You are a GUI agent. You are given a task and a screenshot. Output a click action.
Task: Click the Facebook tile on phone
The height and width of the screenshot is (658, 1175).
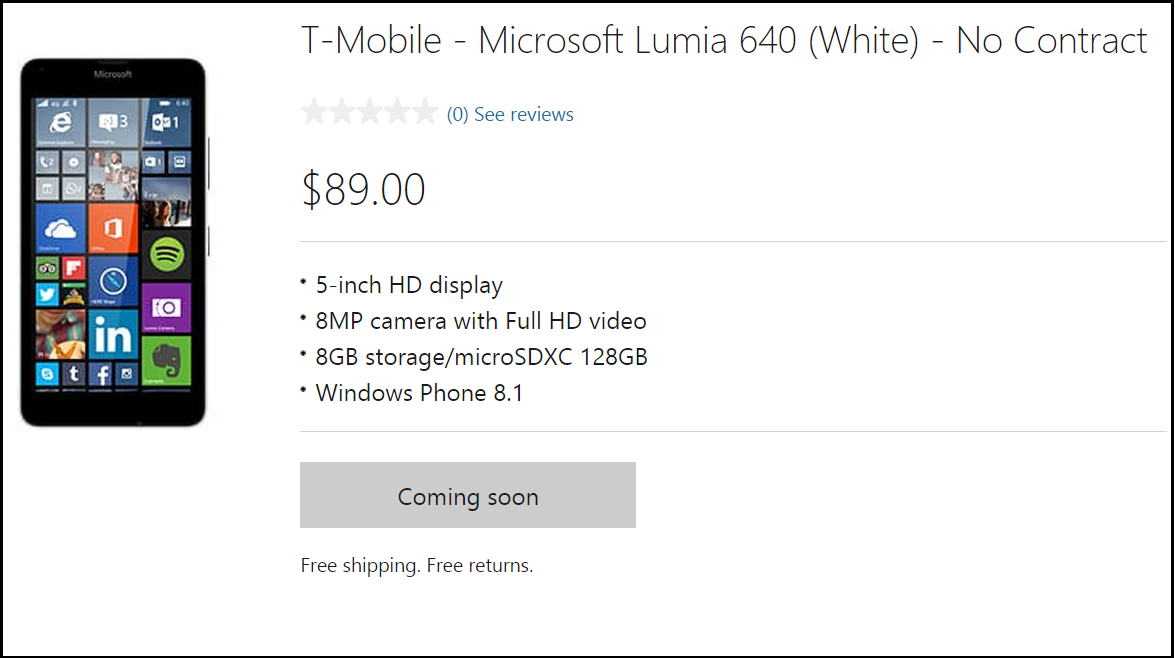coord(100,374)
